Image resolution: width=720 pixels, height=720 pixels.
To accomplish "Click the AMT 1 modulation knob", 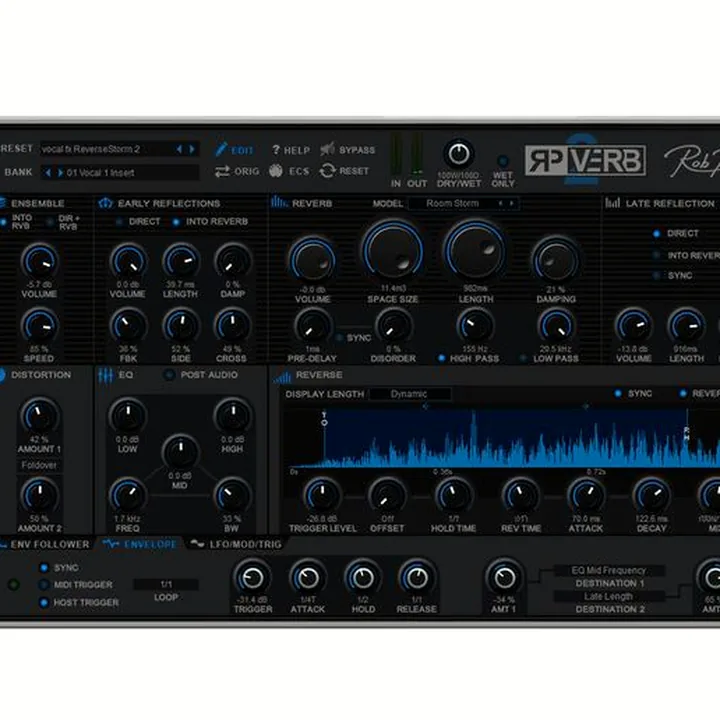I will pos(504,578).
